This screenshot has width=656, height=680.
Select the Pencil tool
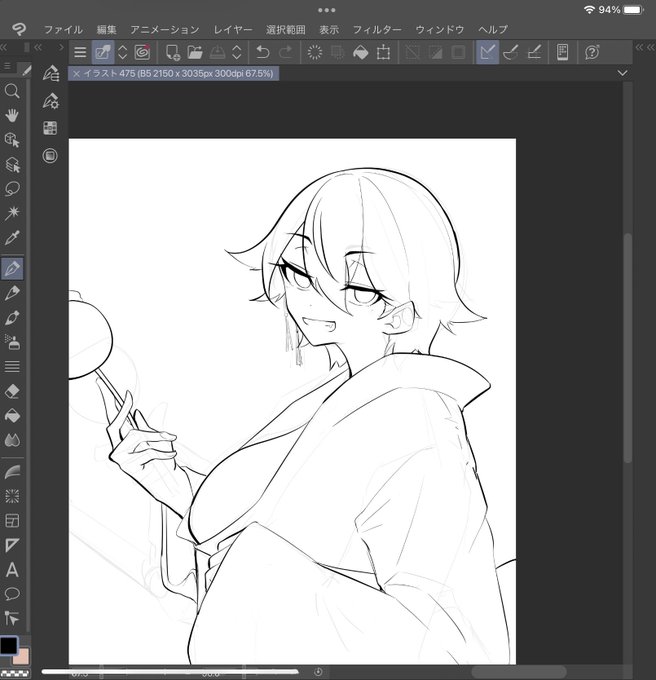point(12,293)
